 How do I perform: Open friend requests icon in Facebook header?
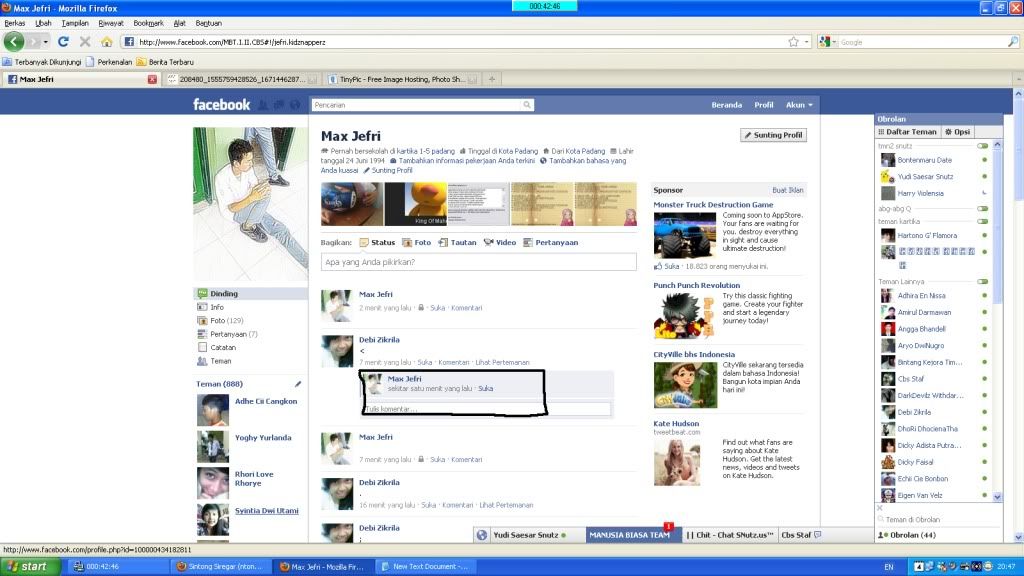pos(263,105)
